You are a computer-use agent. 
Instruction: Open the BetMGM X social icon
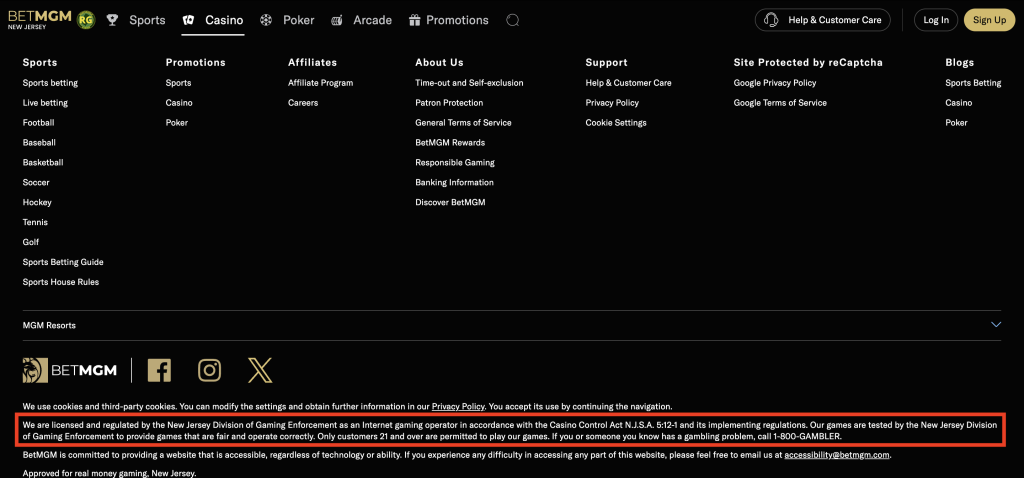pyautogui.click(x=260, y=370)
